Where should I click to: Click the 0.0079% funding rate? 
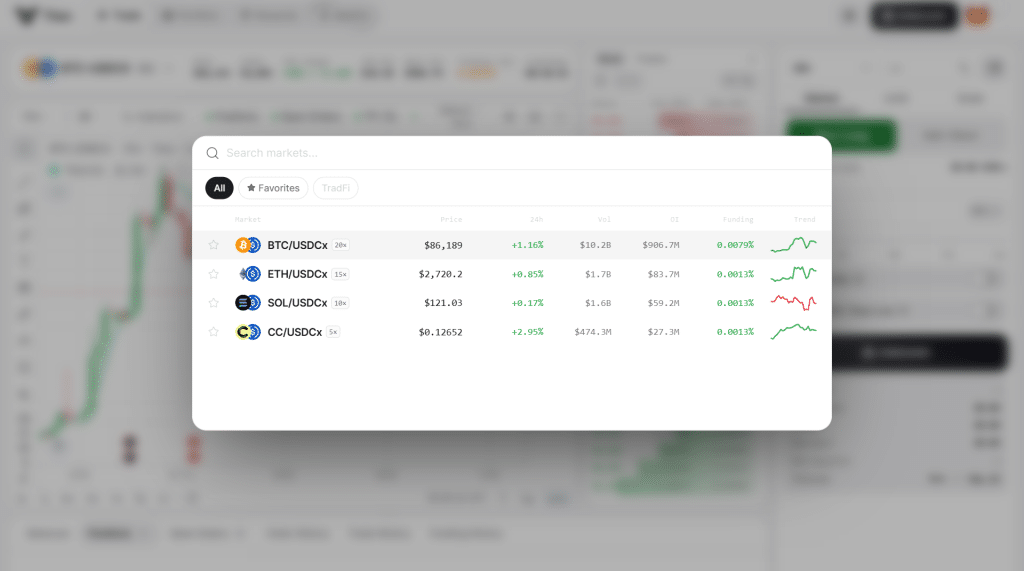point(735,245)
